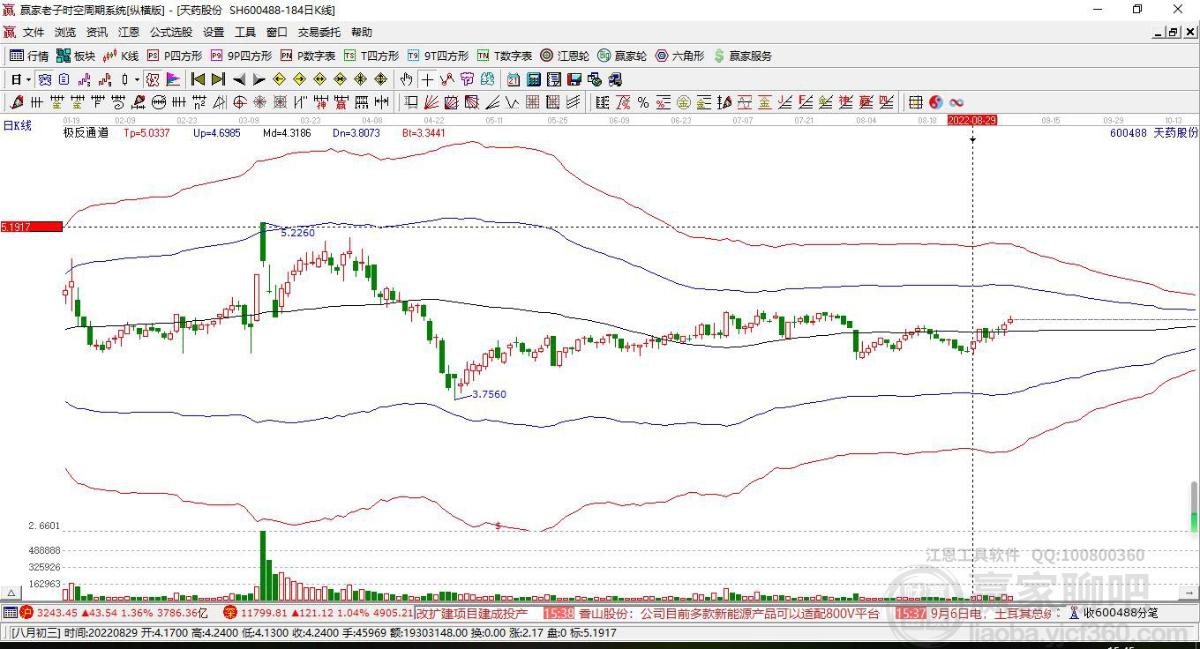Click the 11799.81 index value

click(262, 613)
